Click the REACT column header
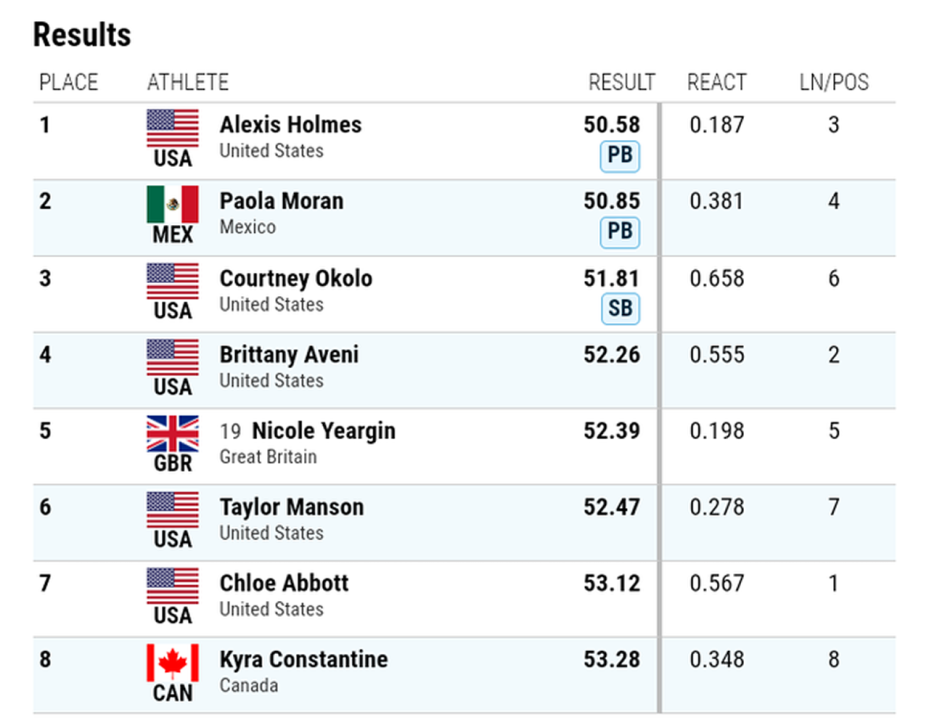 pos(717,82)
